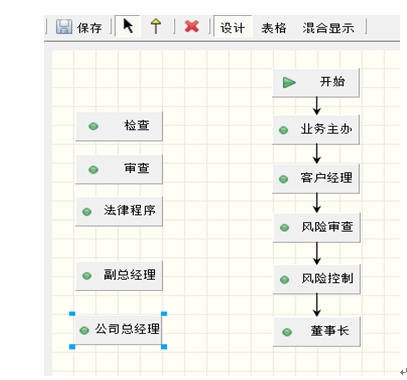Click the arrow from 客户经理 to 风险审查
Screen dimensions: 407x380
pos(317,203)
